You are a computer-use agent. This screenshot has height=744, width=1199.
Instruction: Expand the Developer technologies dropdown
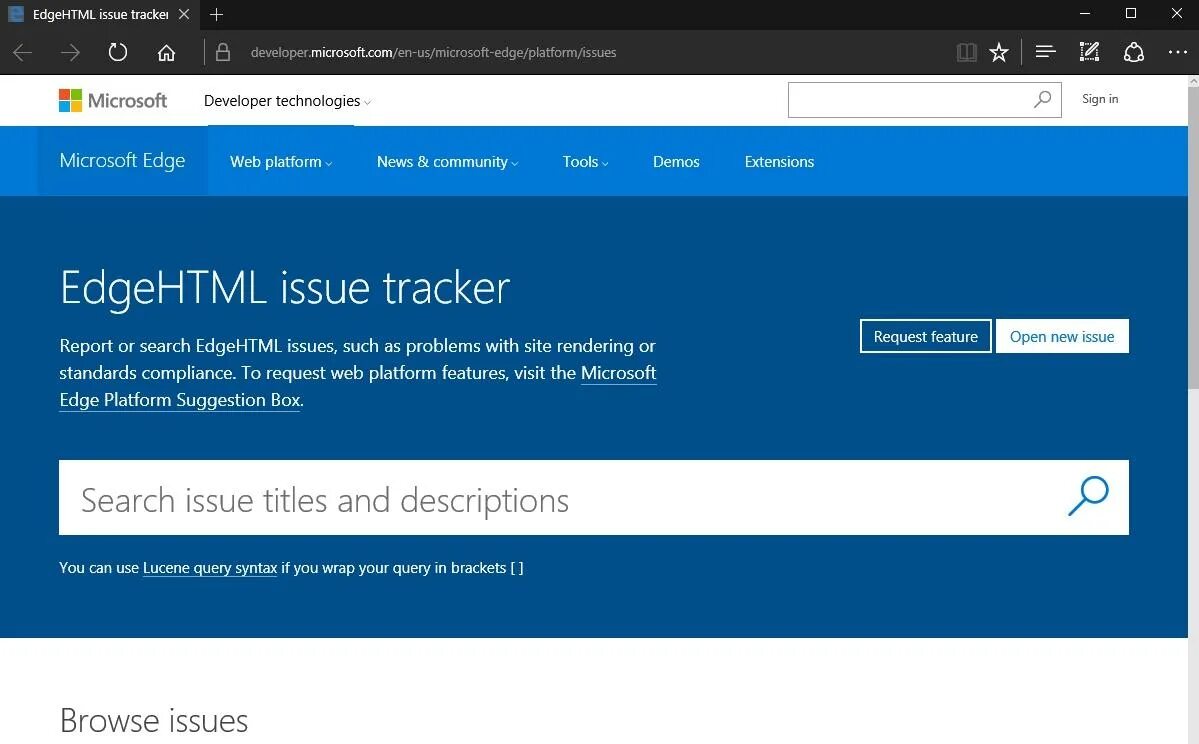click(x=287, y=101)
